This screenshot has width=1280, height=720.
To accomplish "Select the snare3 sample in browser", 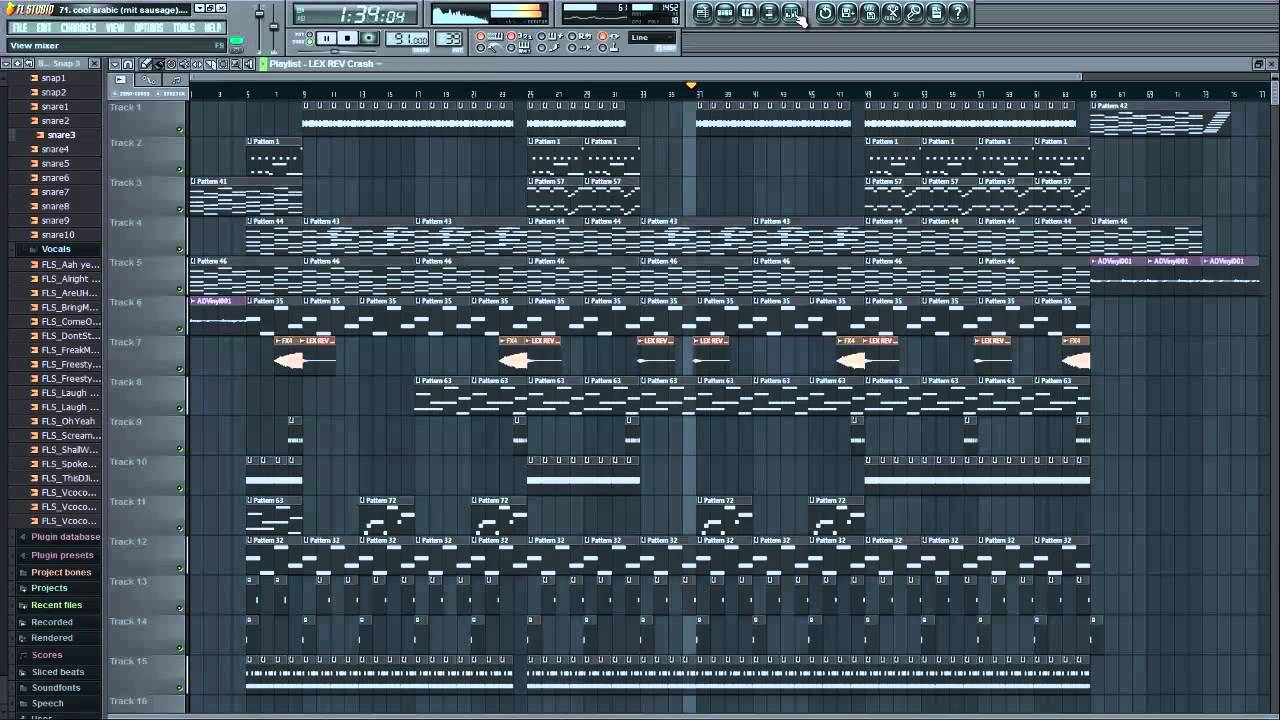I will [x=61, y=135].
